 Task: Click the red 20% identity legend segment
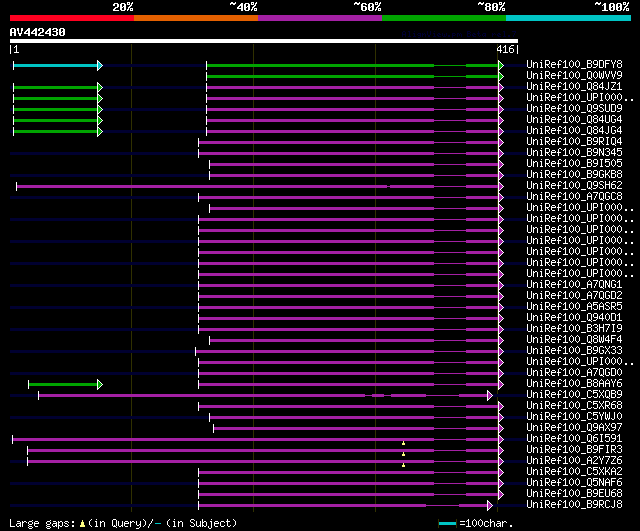point(72,18)
